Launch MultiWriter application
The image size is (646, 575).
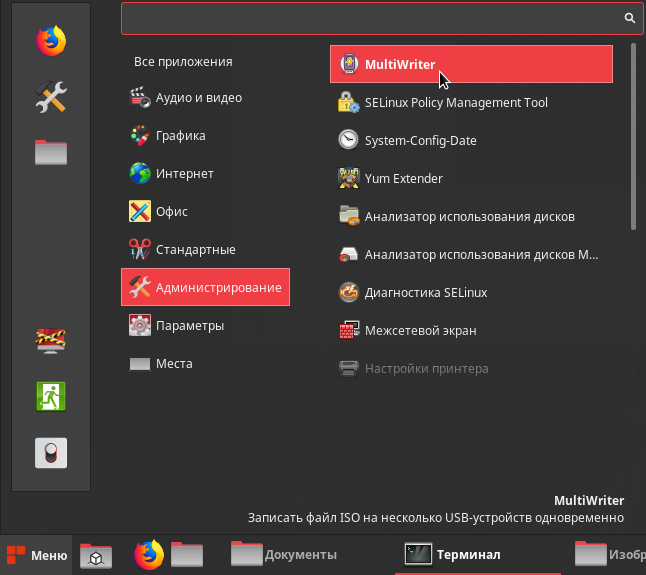471,64
